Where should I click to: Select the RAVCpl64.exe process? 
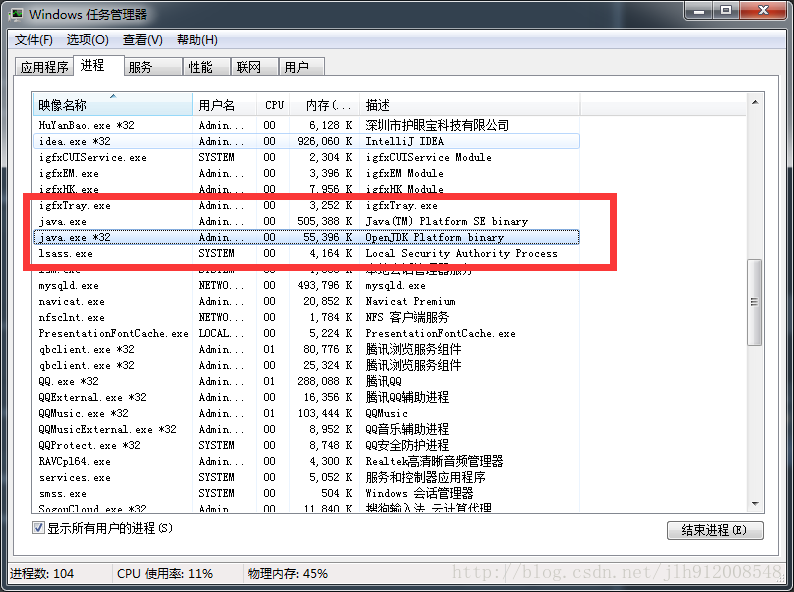pyautogui.click(x=306, y=461)
